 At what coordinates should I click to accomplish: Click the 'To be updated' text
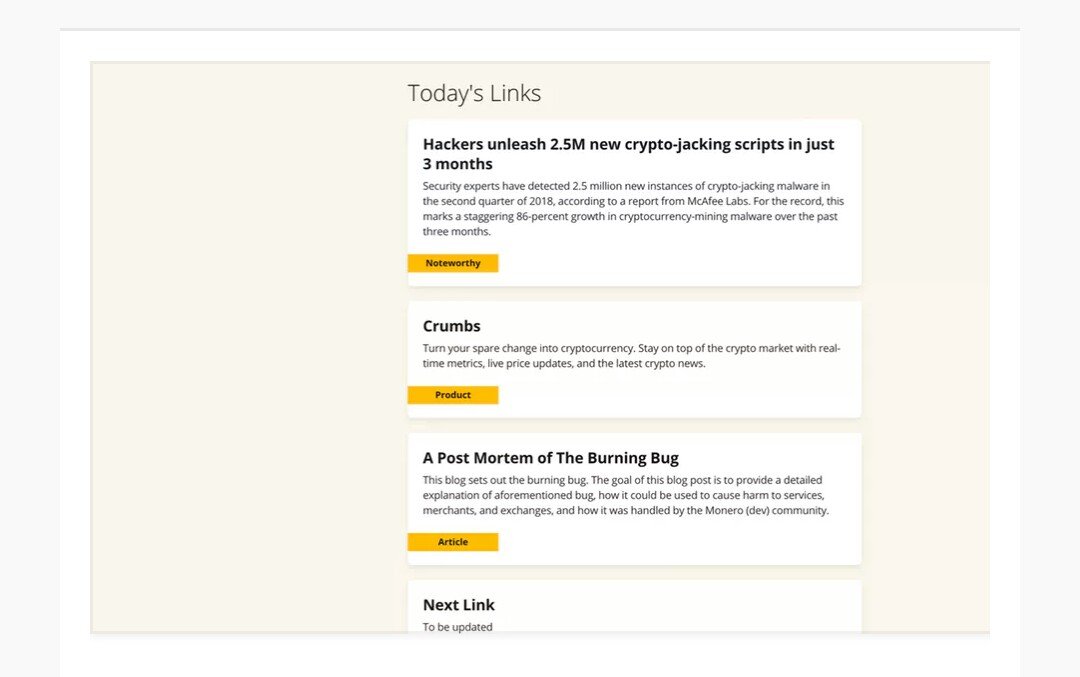[457, 627]
